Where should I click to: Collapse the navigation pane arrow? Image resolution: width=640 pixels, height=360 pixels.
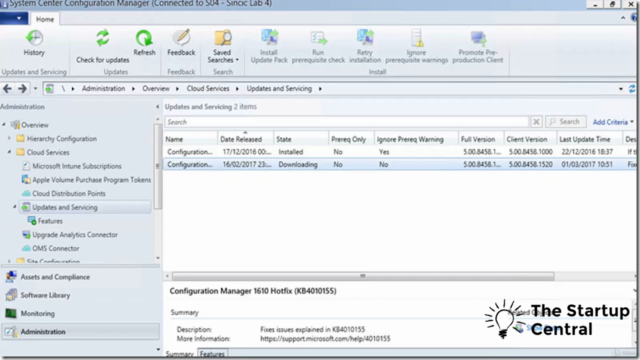(158, 107)
